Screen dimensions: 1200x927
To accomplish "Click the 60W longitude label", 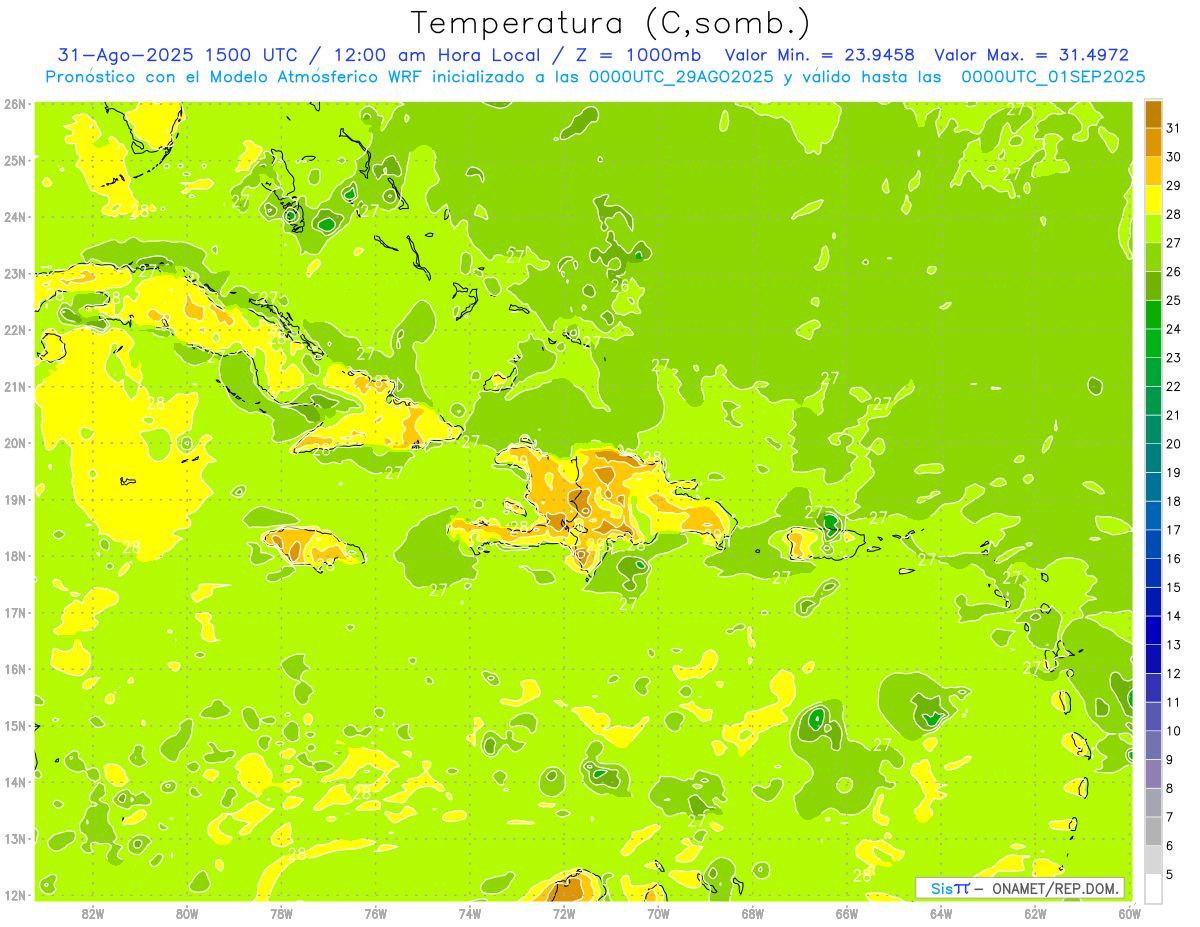I will [x=1130, y=913].
